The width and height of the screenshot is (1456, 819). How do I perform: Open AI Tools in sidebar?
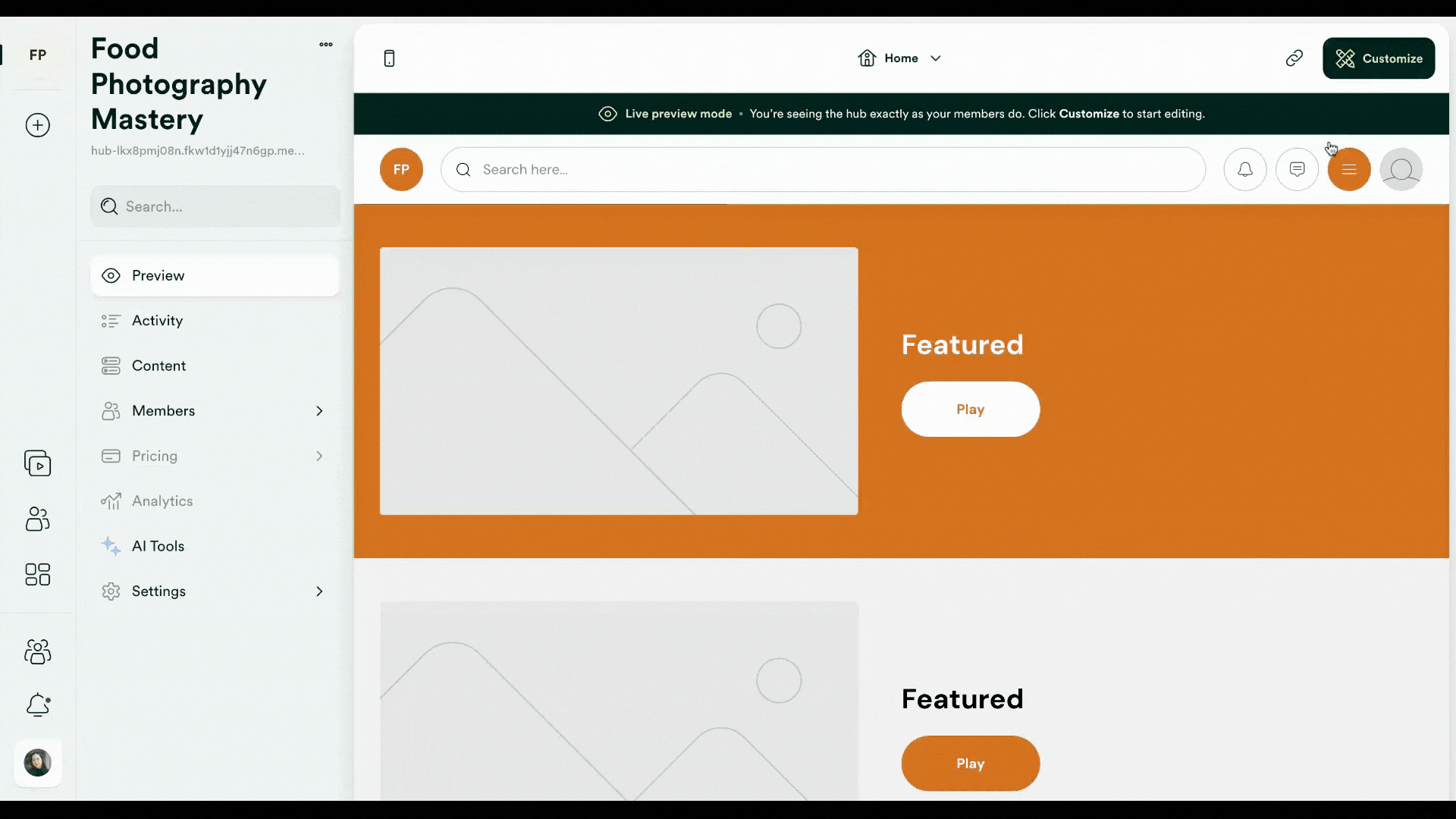click(x=215, y=546)
